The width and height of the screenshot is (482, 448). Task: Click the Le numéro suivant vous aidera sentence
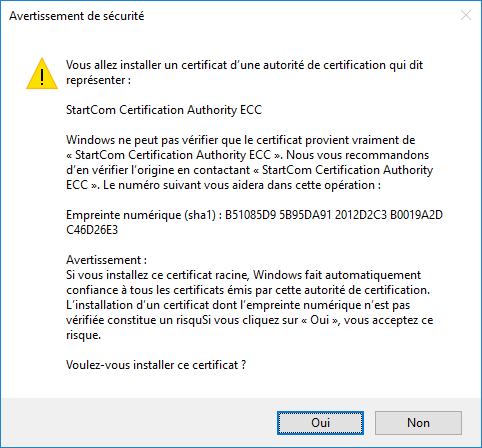click(242, 185)
